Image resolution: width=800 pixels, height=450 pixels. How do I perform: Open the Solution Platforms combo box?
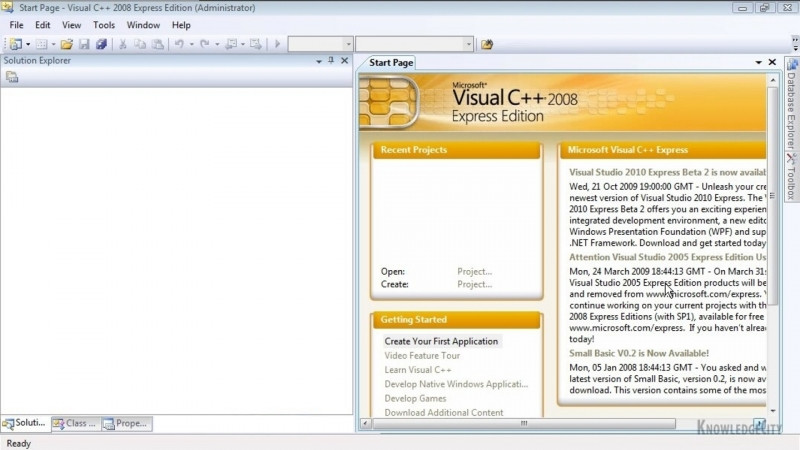(x=414, y=44)
